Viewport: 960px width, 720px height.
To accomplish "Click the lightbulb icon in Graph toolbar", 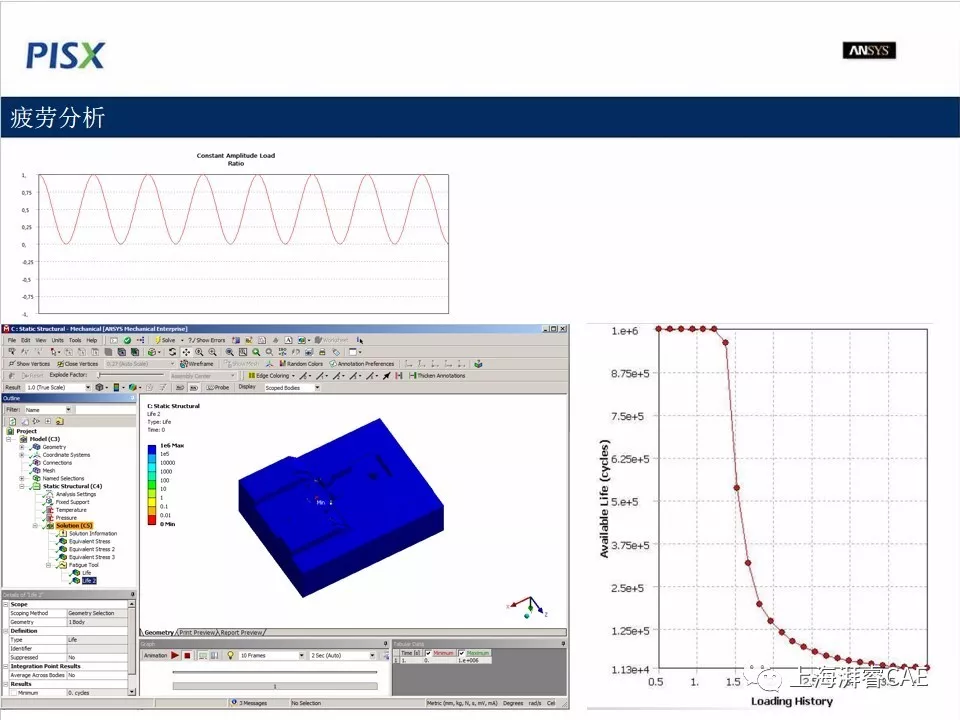I will click(230, 655).
